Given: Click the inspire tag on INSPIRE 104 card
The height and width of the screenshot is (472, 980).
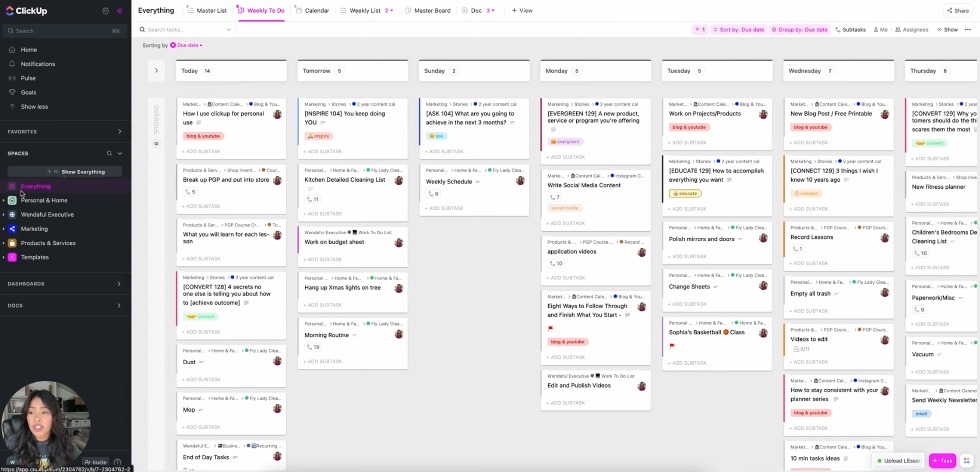Looking at the screenshot, I should click(318, 136).
